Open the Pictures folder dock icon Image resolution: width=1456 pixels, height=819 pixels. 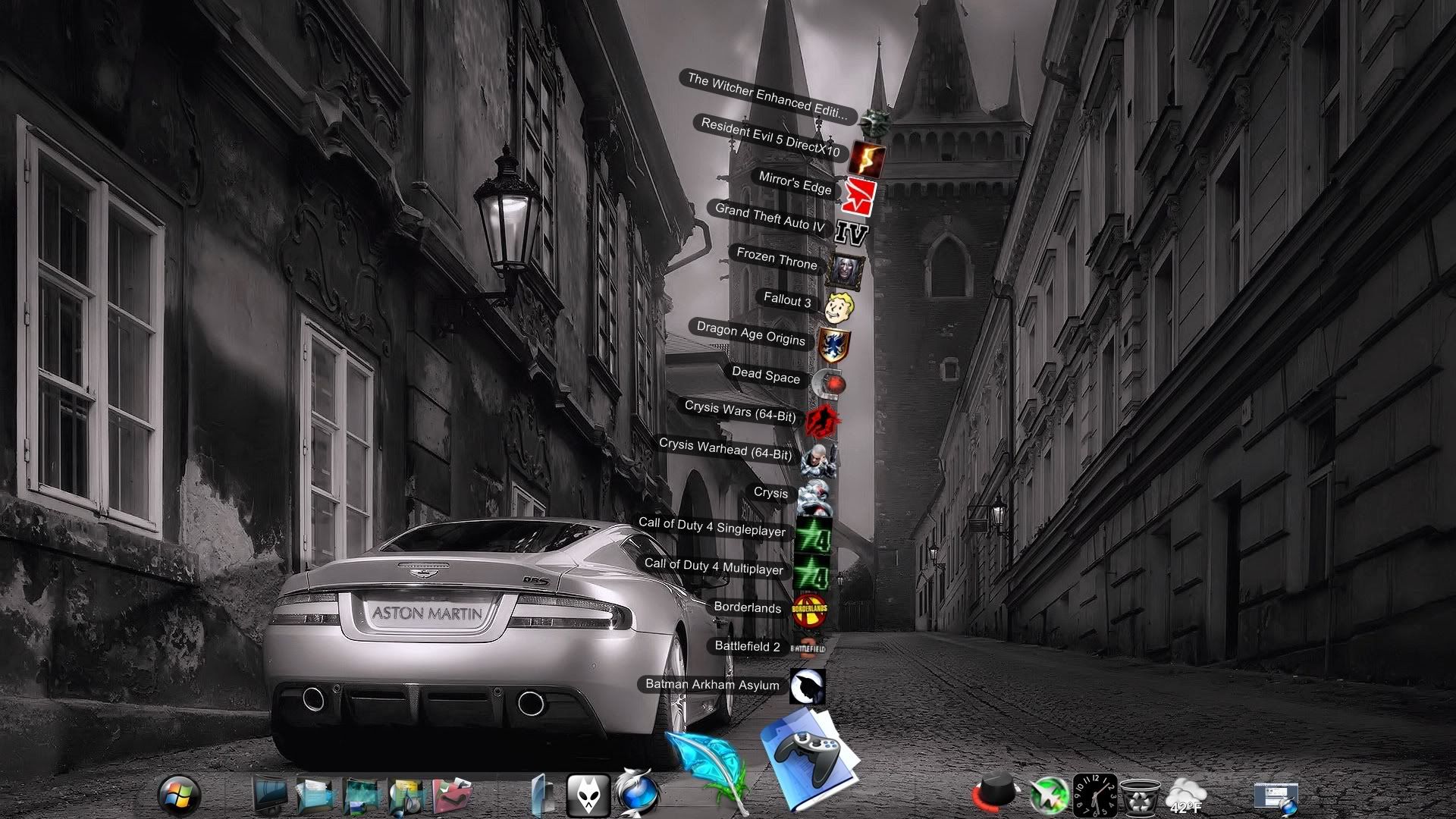pos(360,798)
